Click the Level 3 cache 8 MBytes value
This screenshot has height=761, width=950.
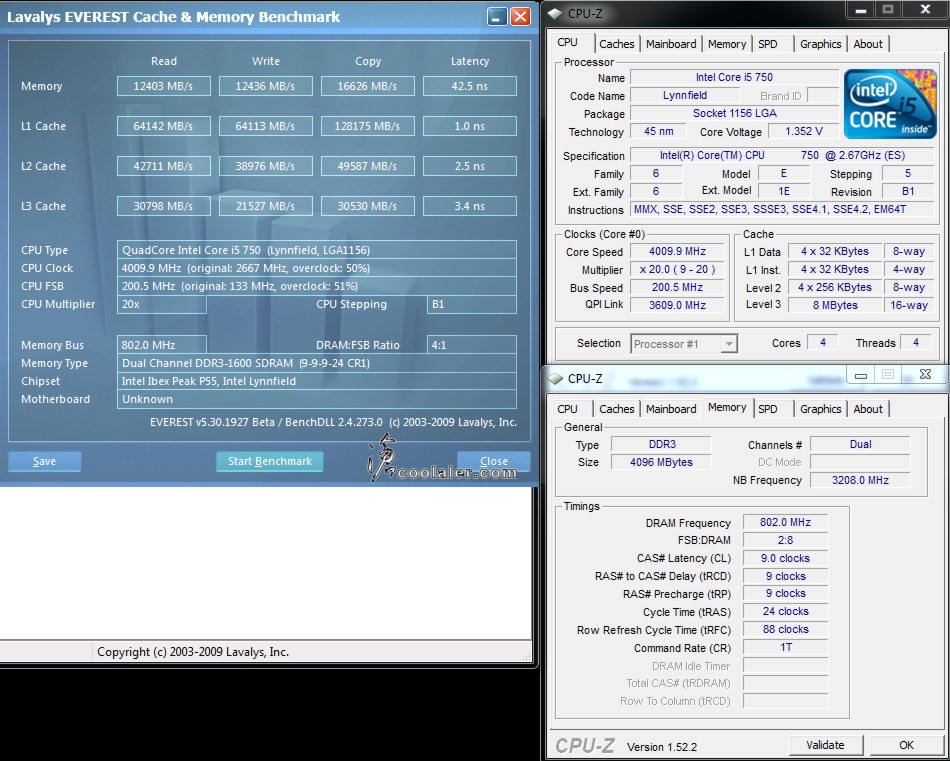834,305
